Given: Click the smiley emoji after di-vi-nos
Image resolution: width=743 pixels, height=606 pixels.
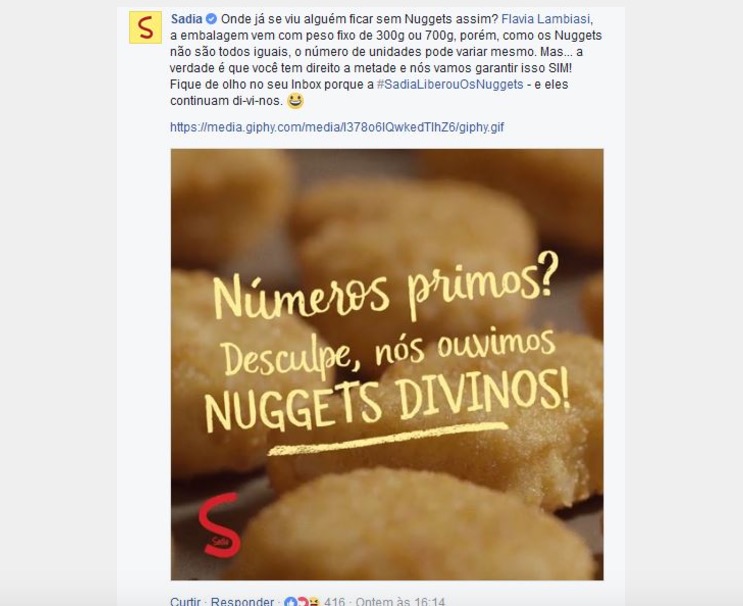Looking at the screenshot, I should click(296, 100).
